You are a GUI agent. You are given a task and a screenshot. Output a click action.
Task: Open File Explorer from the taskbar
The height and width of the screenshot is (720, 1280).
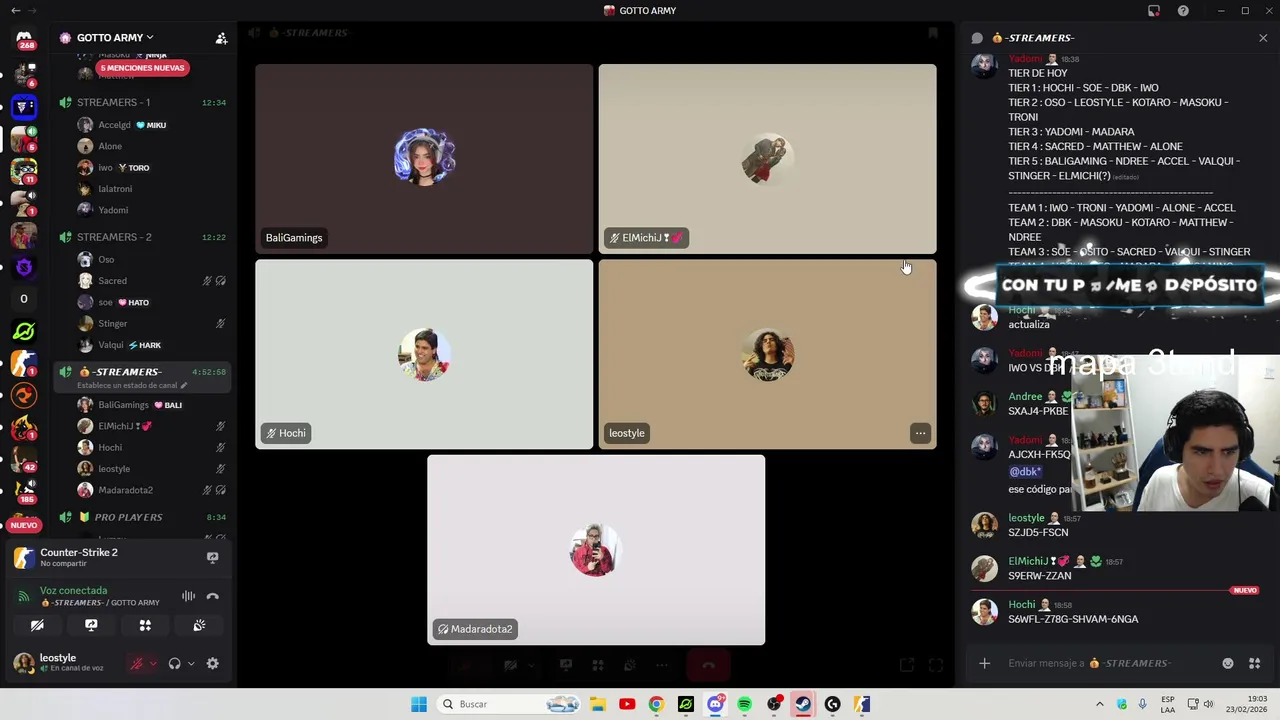point(598,704)
